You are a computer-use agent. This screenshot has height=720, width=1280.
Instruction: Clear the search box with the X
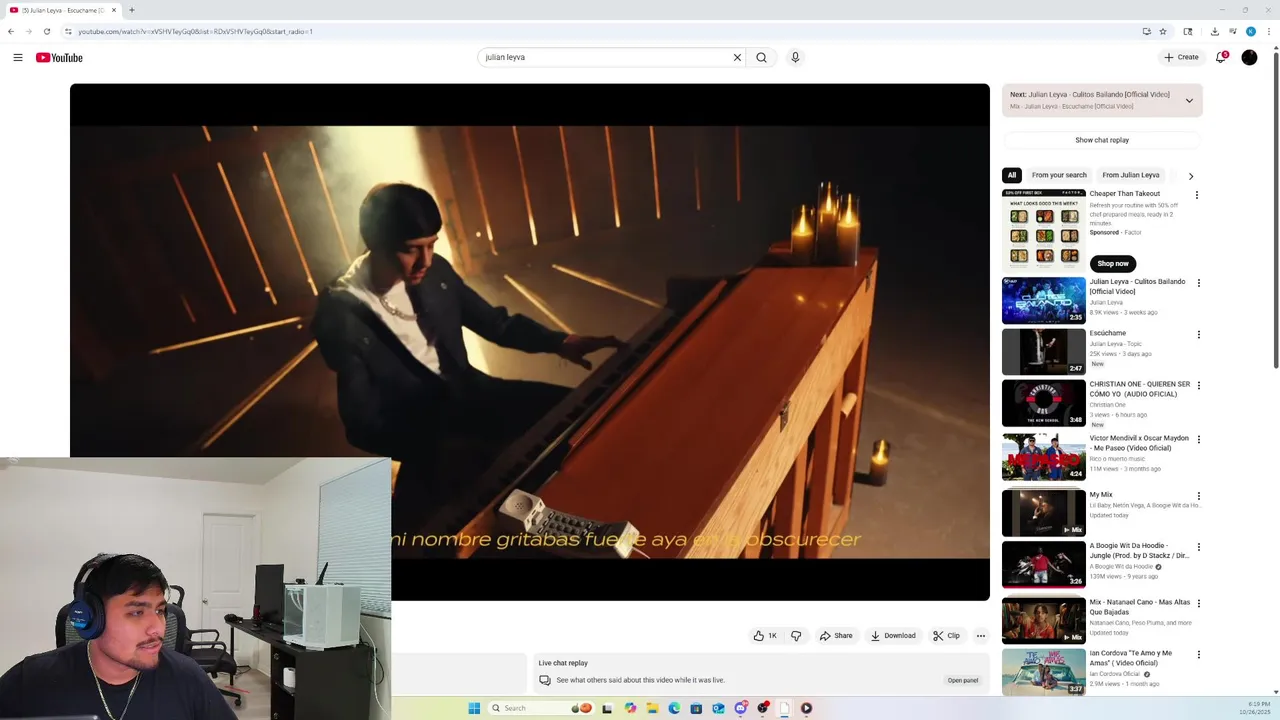tap(737, 57)
